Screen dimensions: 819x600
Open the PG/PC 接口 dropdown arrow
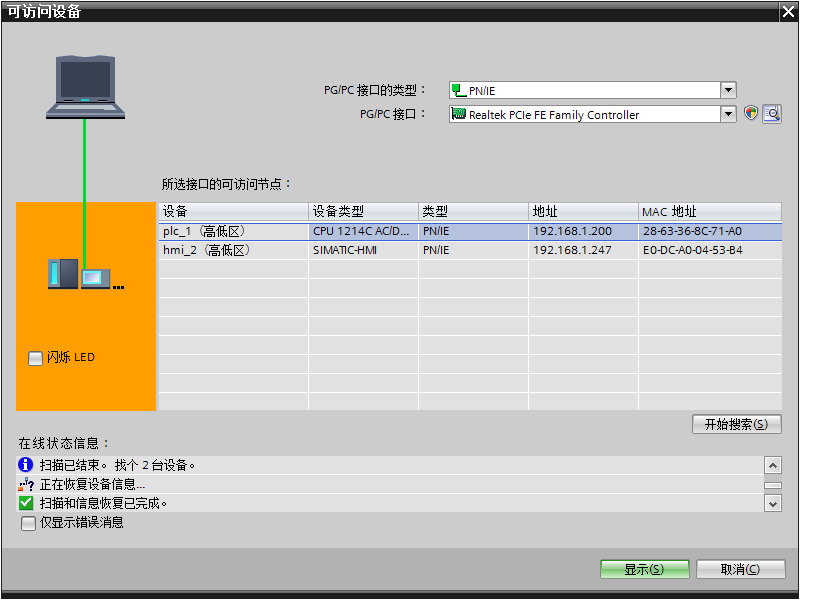728,113
